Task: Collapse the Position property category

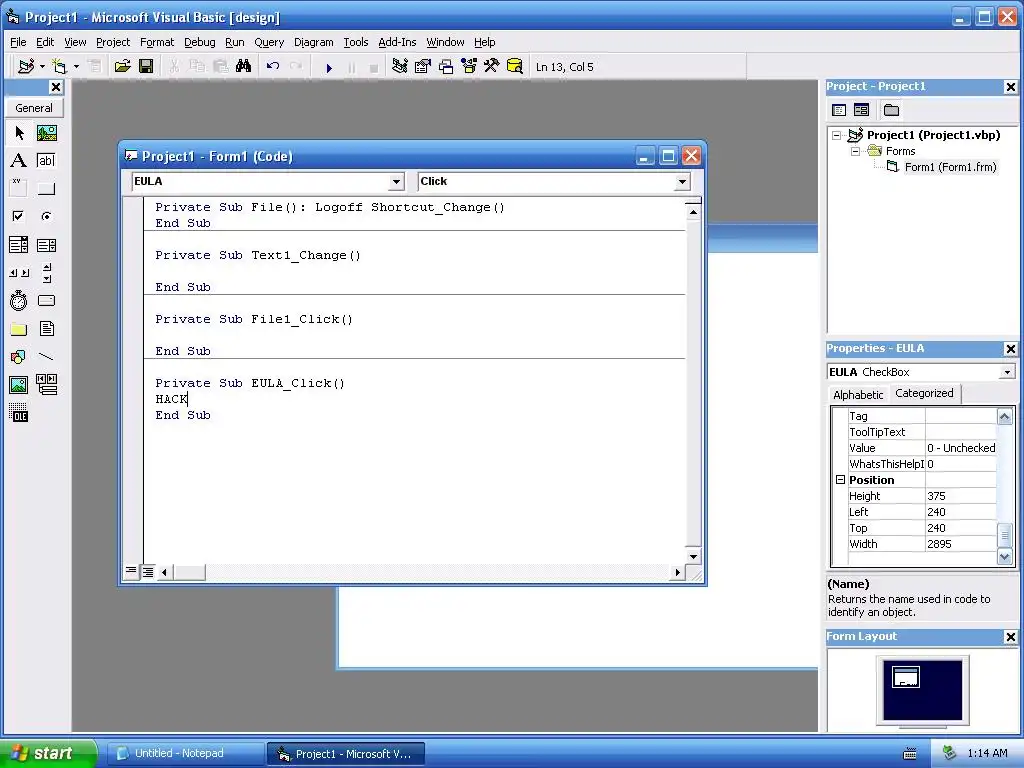Action: (840, 479)
